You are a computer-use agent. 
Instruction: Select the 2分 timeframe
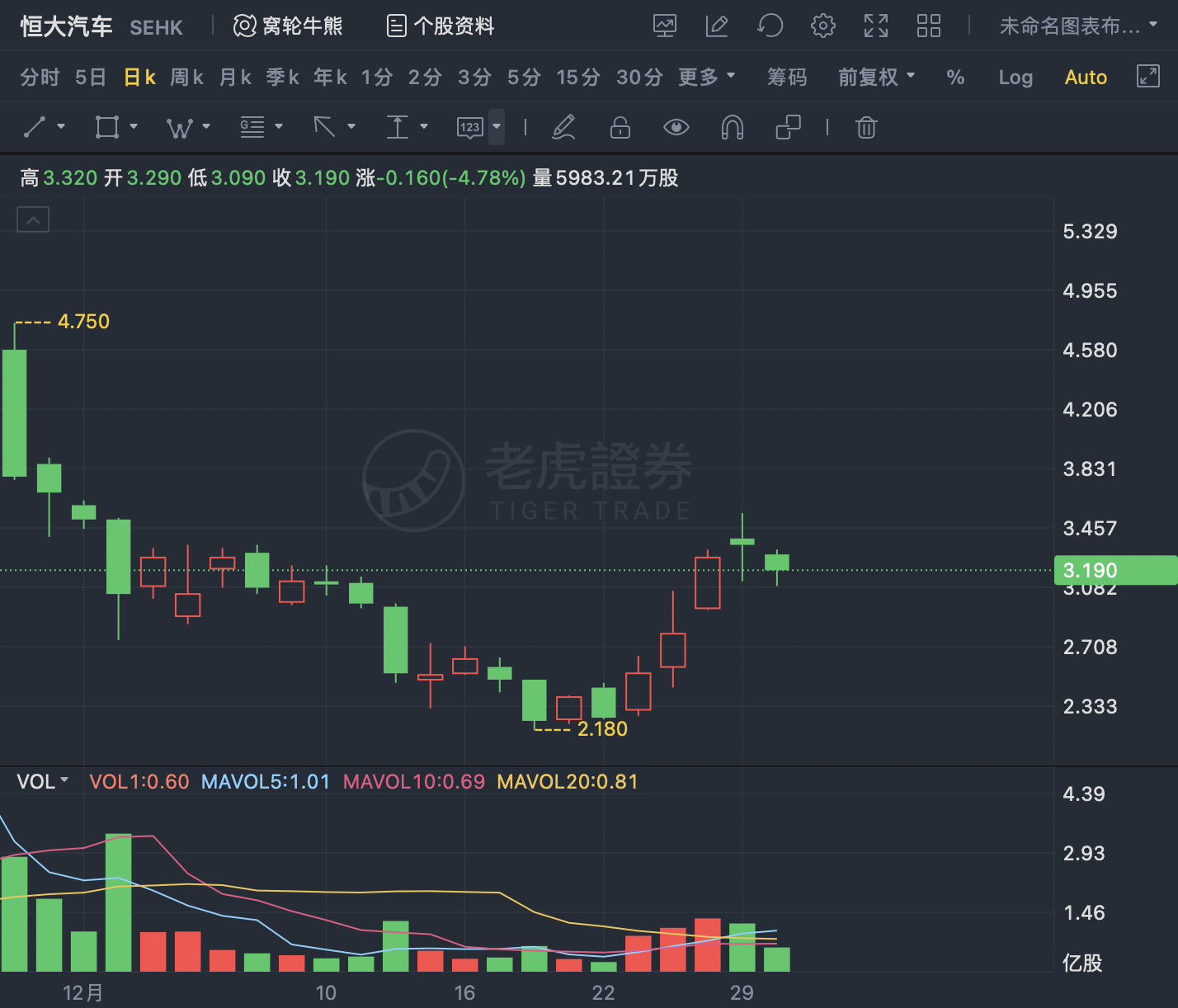pyautogui.click(x=426, y=78)
